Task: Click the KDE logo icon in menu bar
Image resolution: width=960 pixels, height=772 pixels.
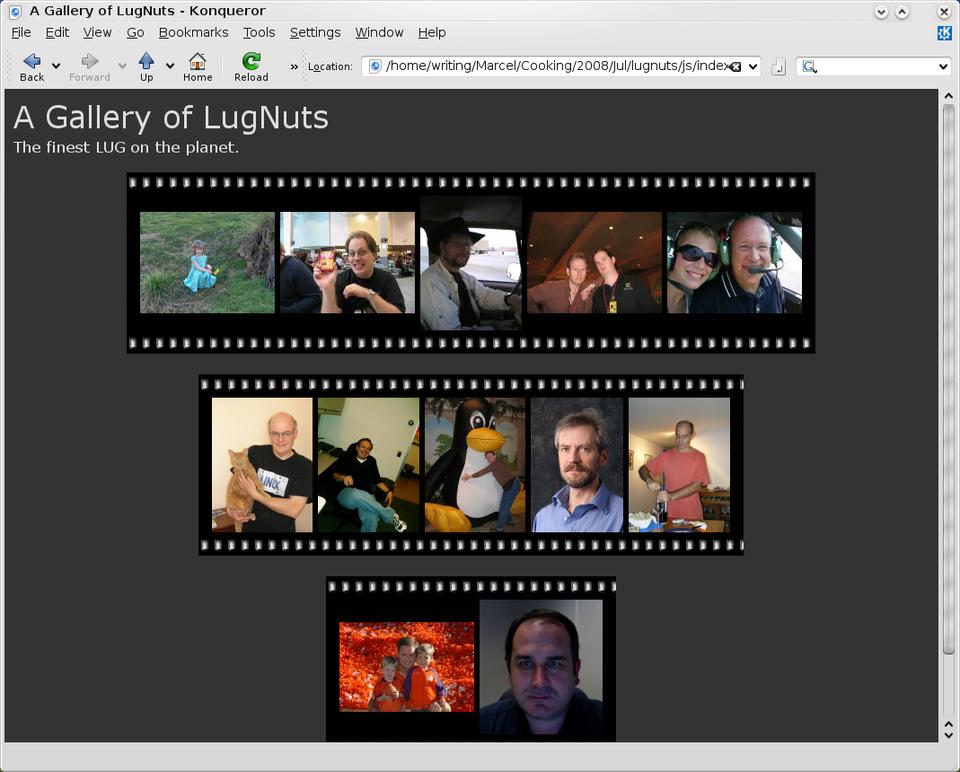Action: click(x=944, y=33)
